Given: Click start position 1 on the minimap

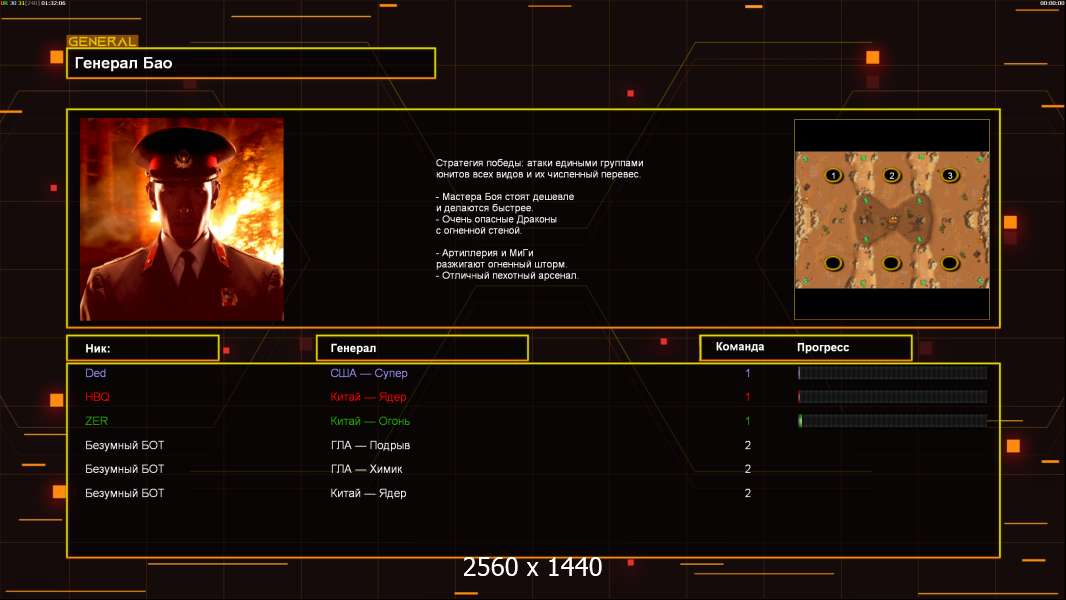Looking at the screenshot, I should click(832, 176).
